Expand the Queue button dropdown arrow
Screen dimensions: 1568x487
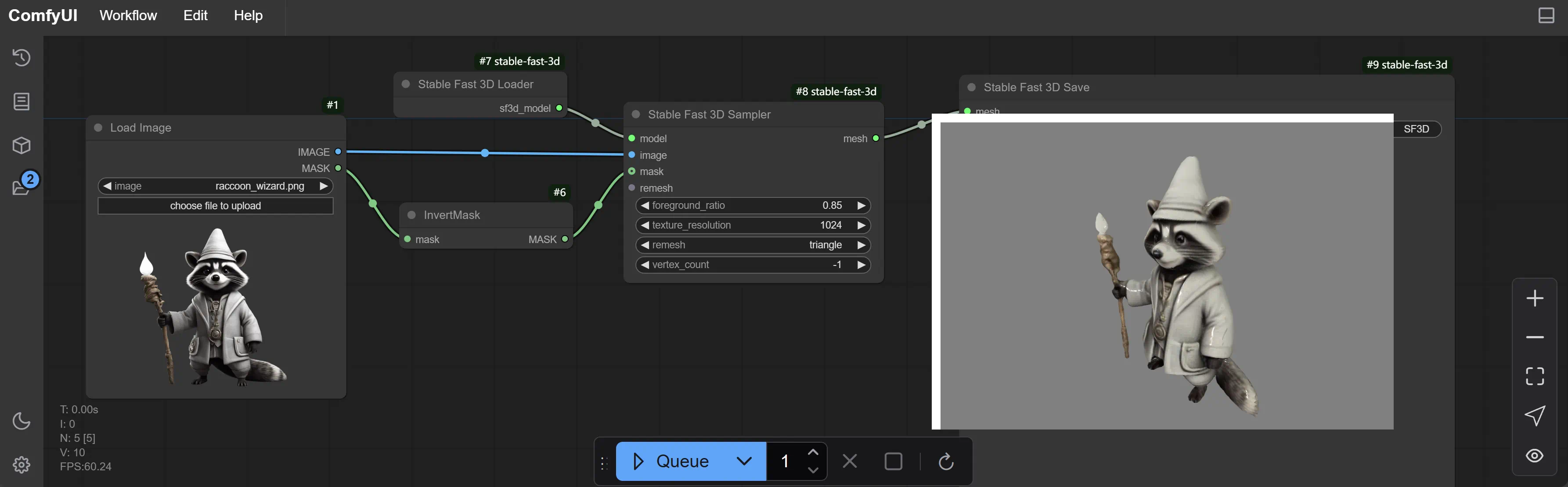pos(744,462)
